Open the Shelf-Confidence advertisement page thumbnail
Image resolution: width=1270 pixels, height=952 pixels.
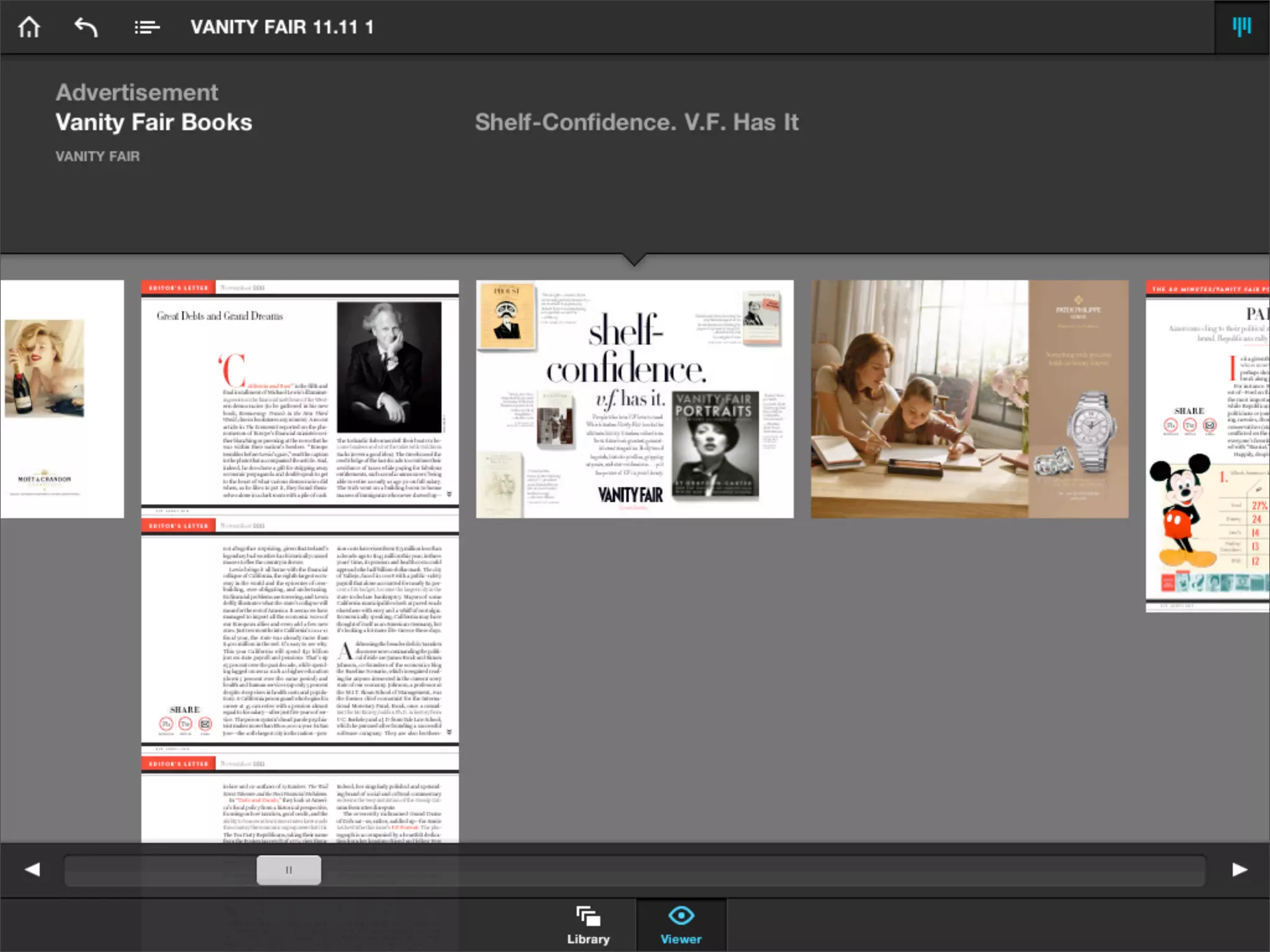(x=634, y=399)
